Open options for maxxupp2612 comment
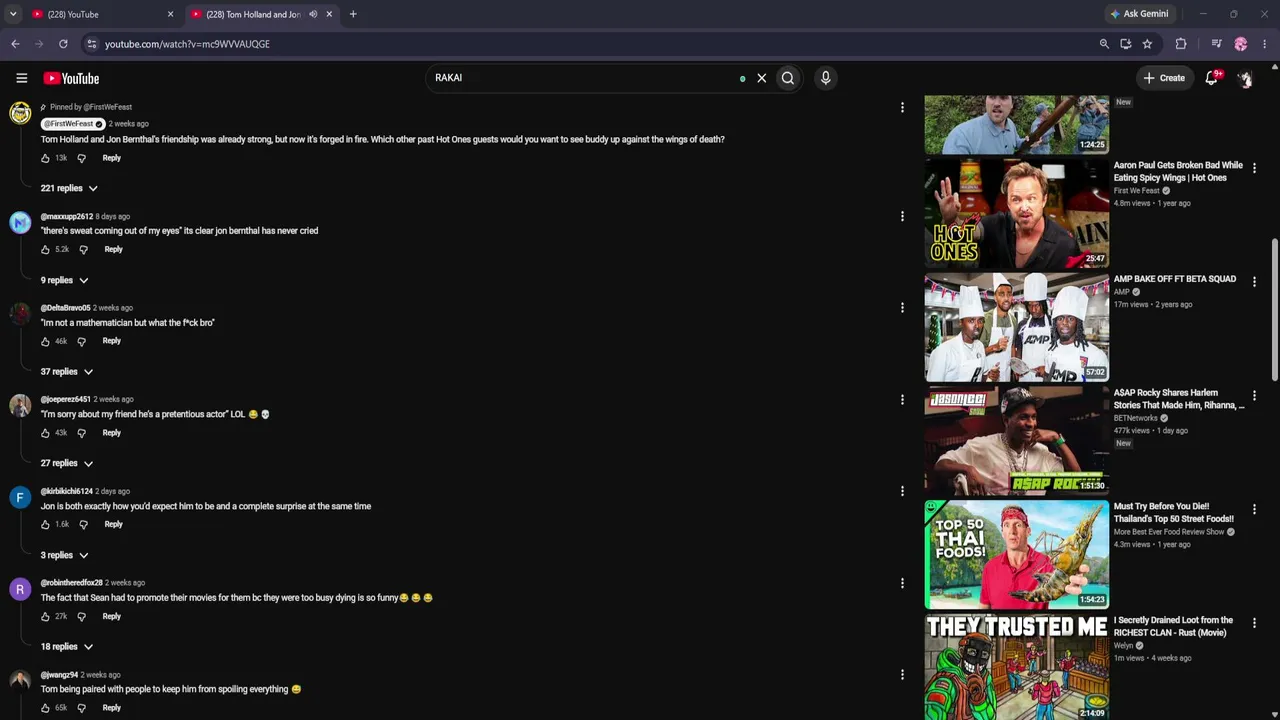Image resolution: width=1280 pixels, height=720 pixels. pyautogui.click(x=902, y=216)
